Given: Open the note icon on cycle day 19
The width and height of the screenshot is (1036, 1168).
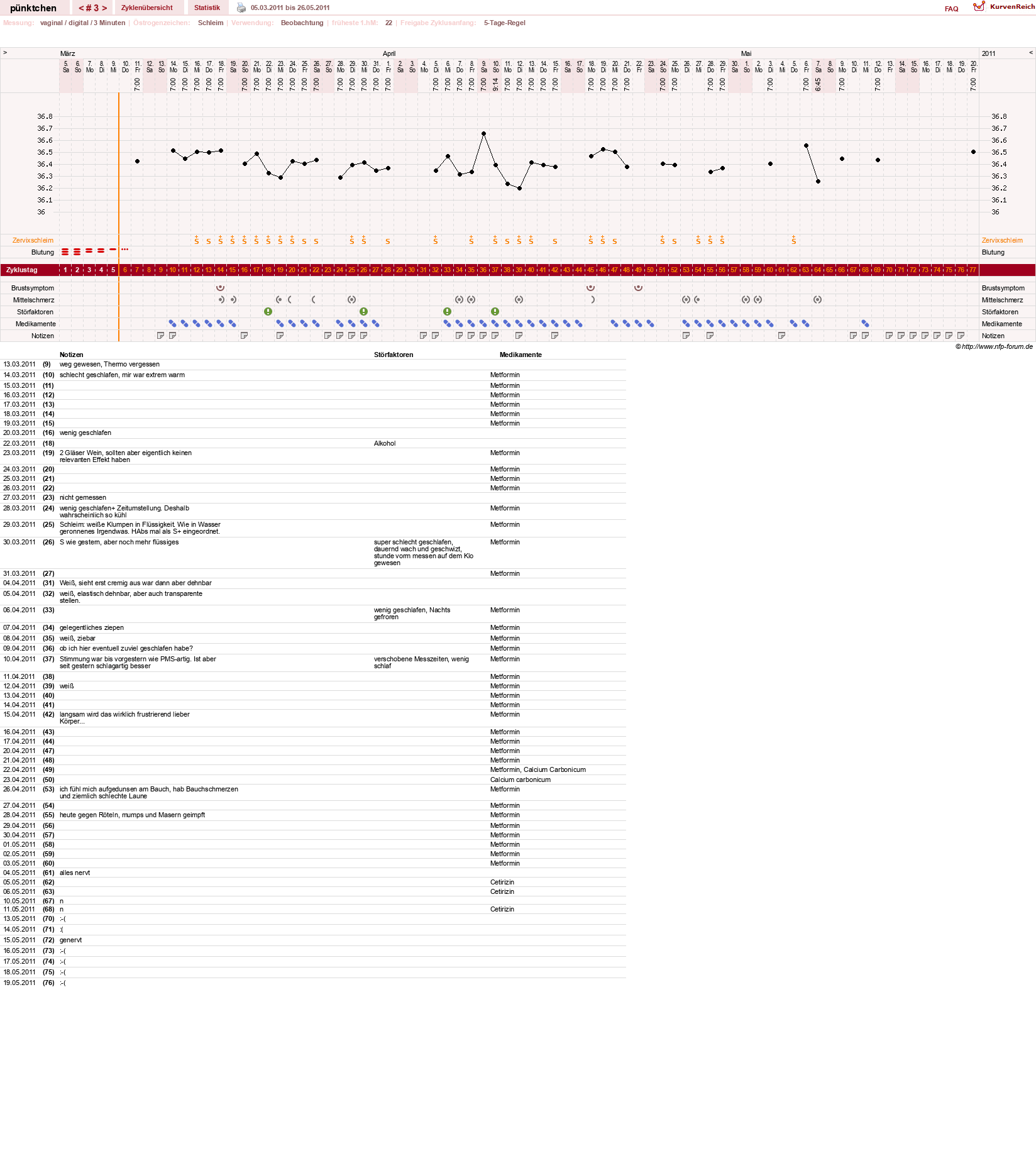Looking at the screenshot, I should point(280,336).
